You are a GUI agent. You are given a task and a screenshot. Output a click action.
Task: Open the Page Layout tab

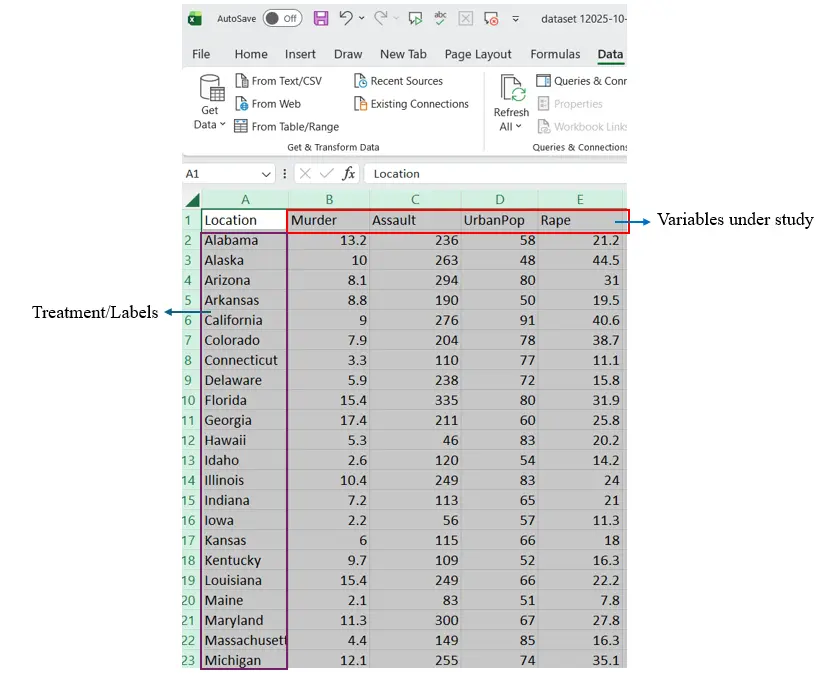478,54
